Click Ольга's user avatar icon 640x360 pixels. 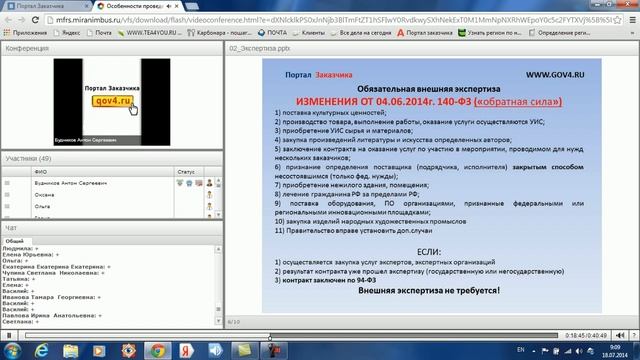(x=209, y=206)
